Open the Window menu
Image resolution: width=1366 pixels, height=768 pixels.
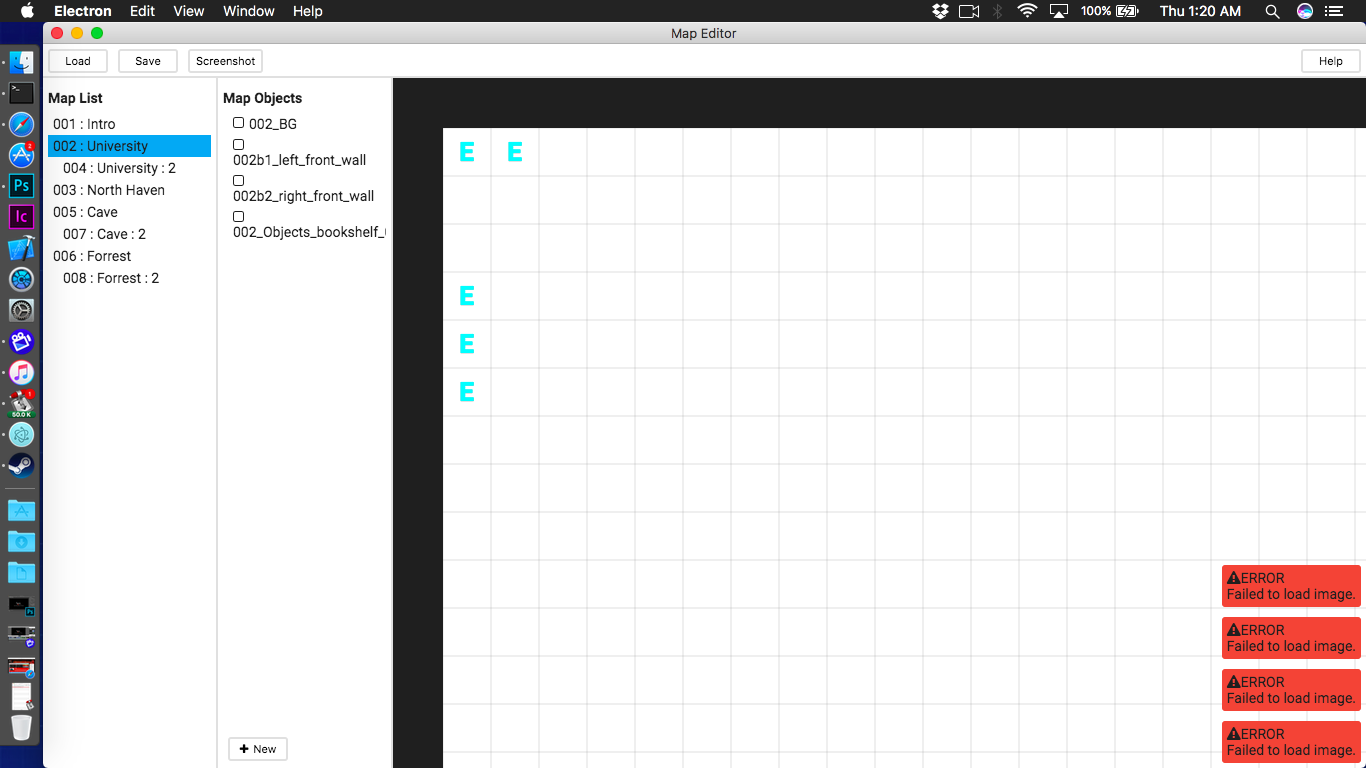click(249, 11)
